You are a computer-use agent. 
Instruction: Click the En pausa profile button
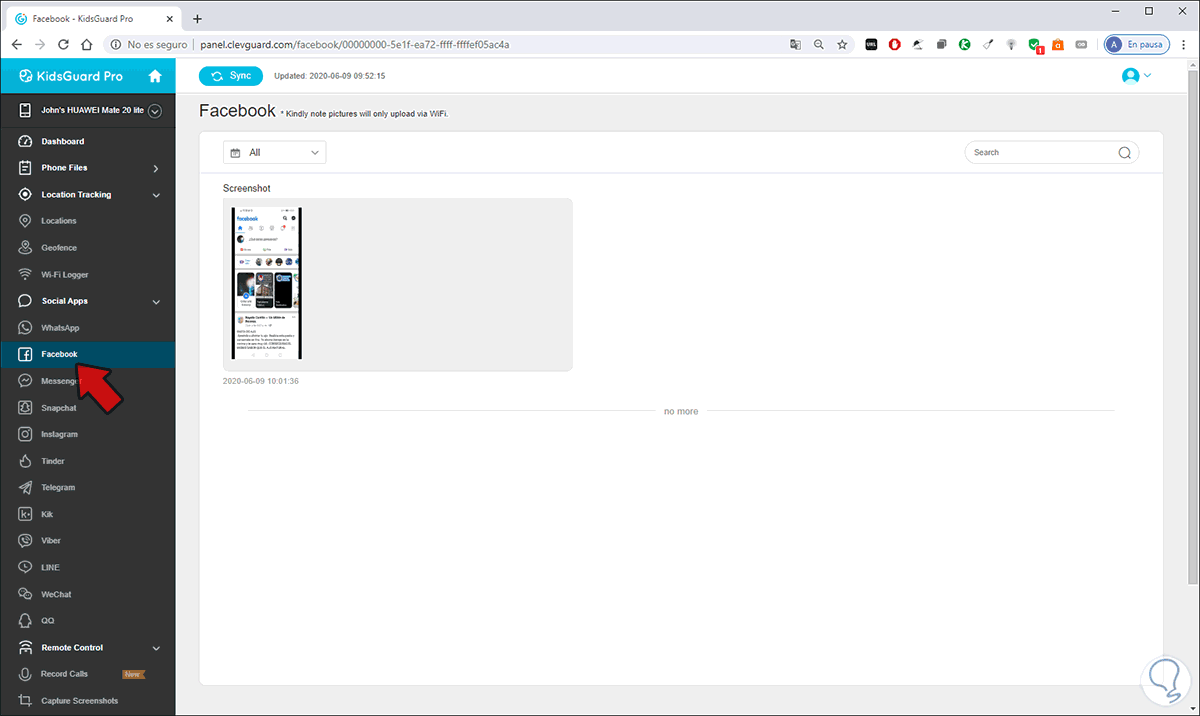coord(1137,45)
